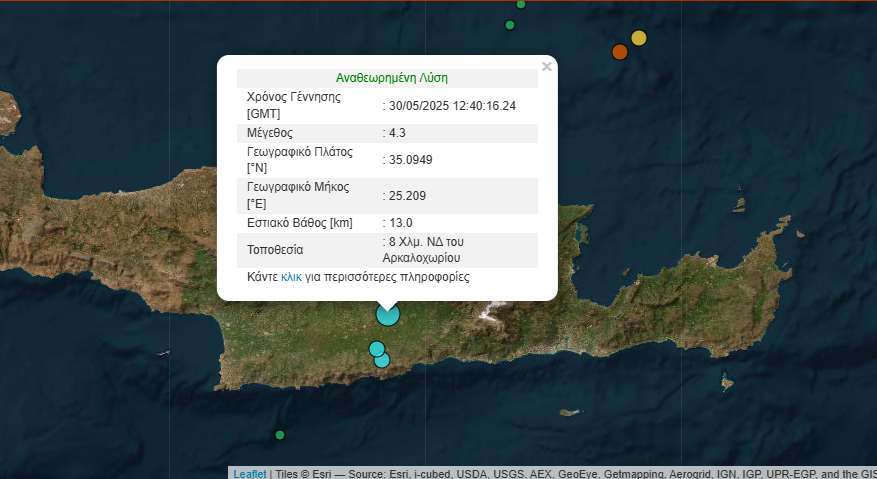
Task: Select the yellow earthquake marker
Action: (x=639, y=38)
